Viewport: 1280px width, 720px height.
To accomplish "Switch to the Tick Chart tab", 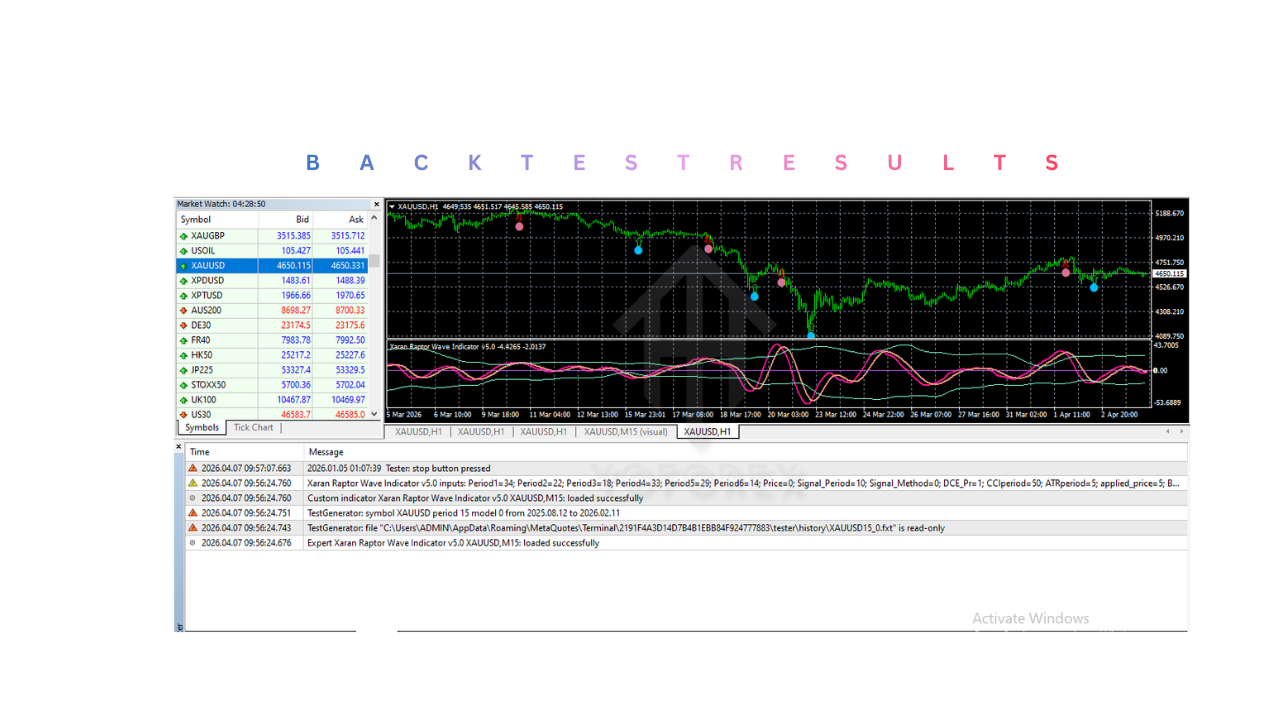I will coord(253,427).
